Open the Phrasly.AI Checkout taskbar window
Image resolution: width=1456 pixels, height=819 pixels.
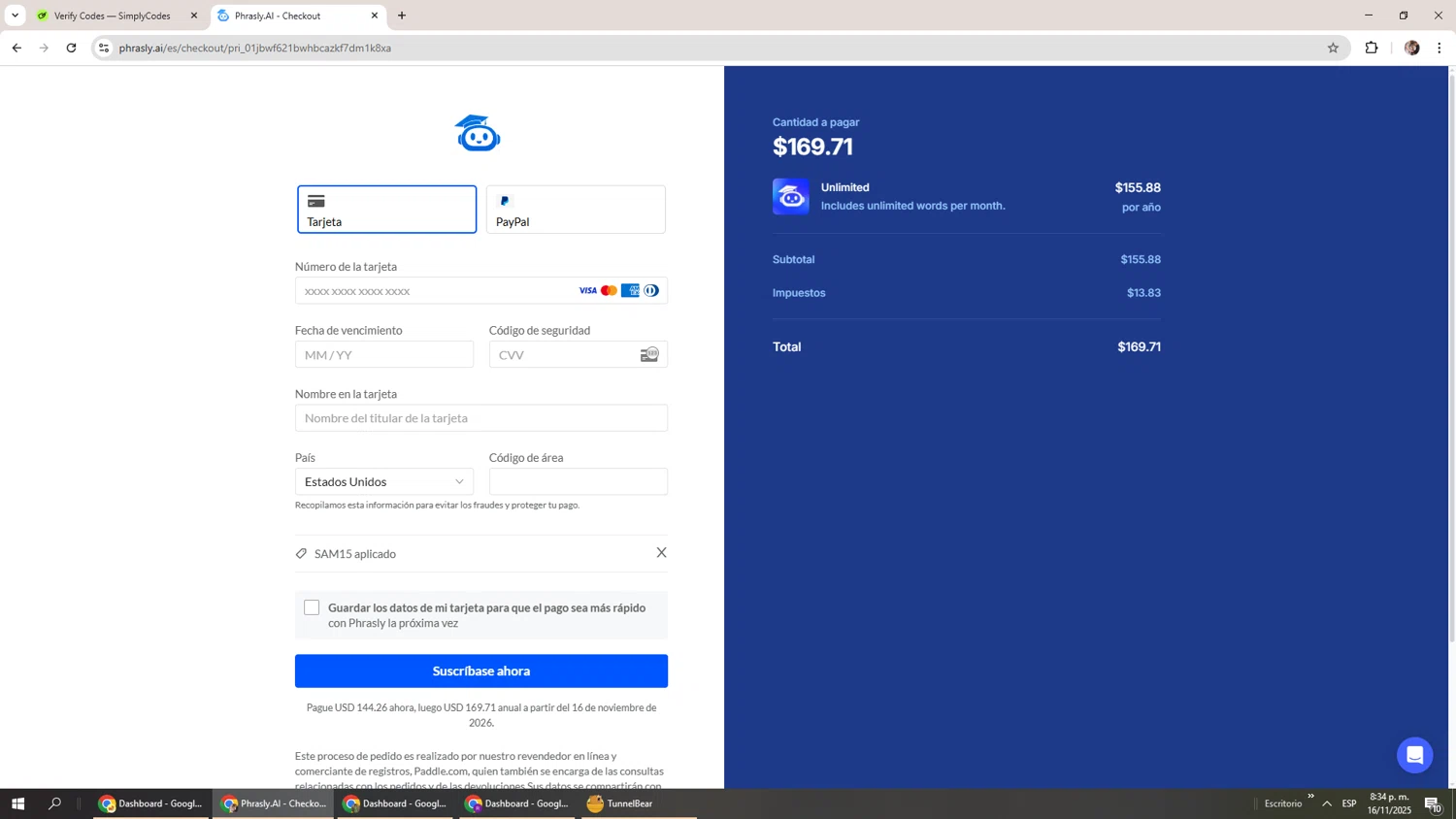(274, 803)
